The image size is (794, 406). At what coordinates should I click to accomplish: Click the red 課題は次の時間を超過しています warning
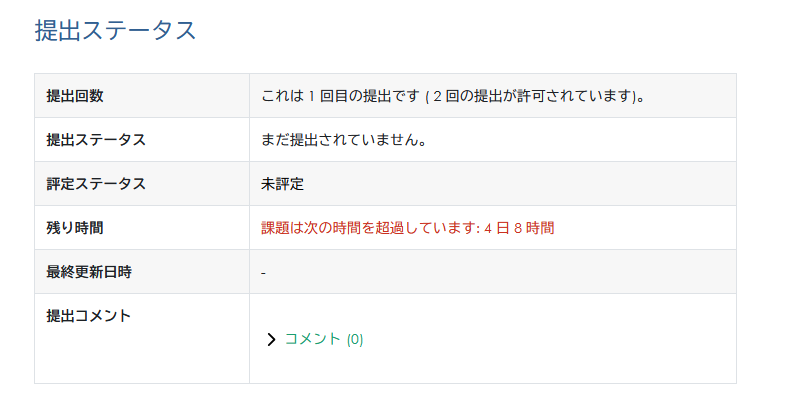pos(370,228)
